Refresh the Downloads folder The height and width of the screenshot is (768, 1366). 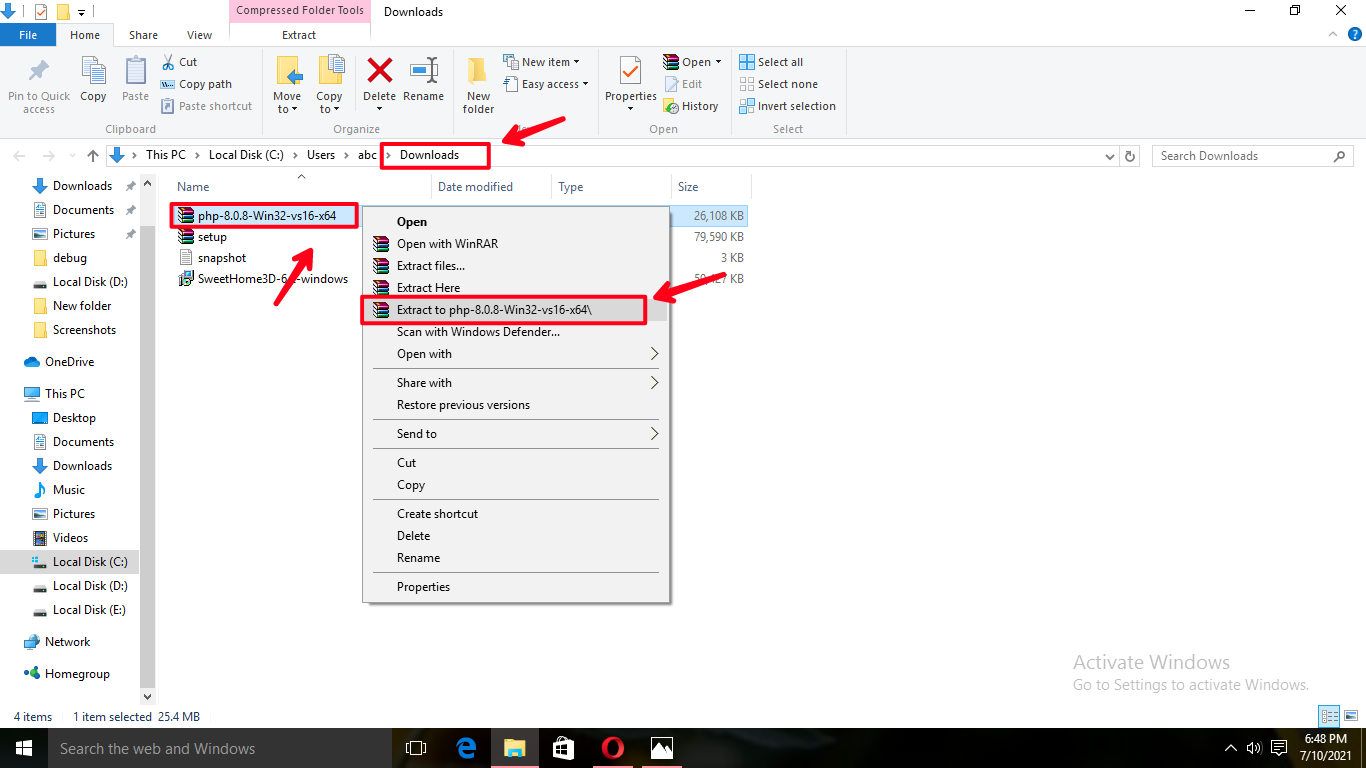click(x=1130, y=155)
